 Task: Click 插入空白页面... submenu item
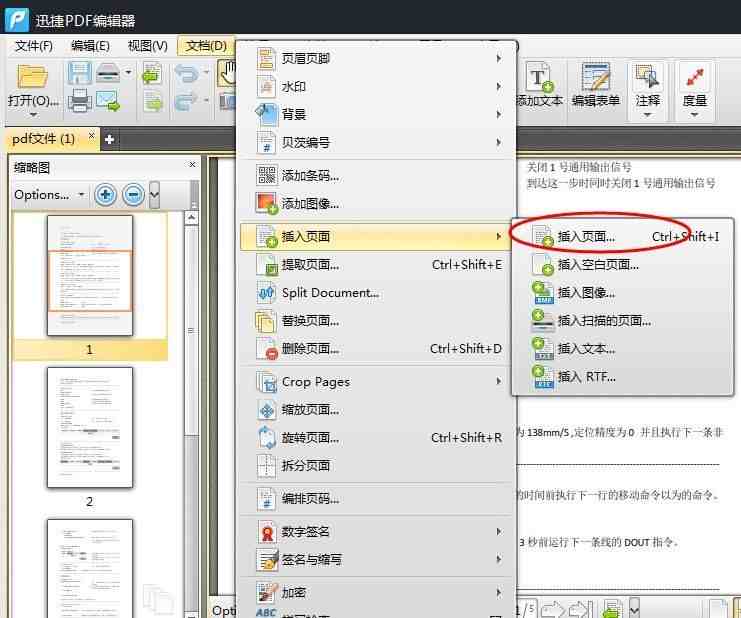(624, 265)
